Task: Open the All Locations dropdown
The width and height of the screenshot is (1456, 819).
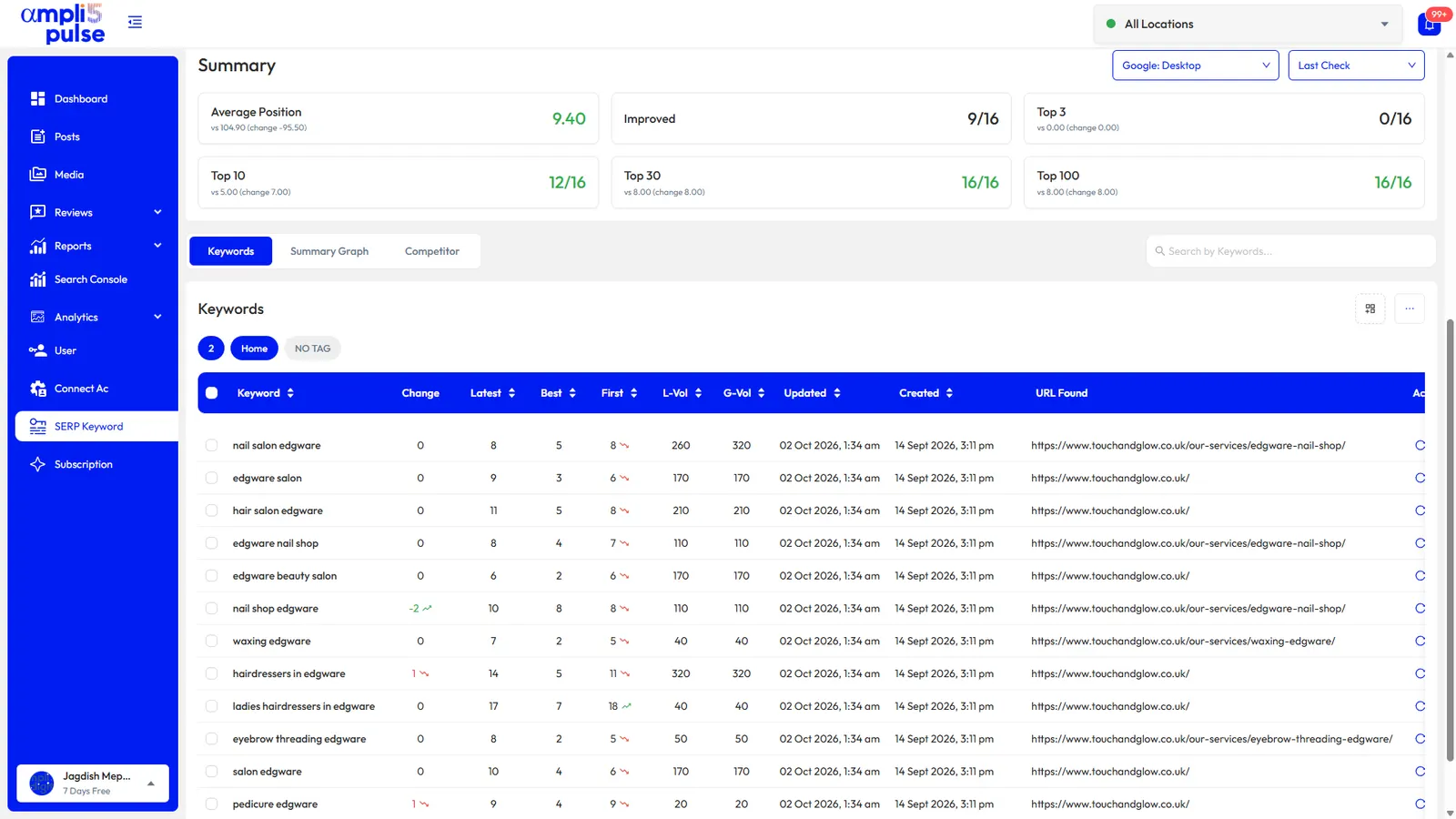Action: click(x=1249, y=25)
